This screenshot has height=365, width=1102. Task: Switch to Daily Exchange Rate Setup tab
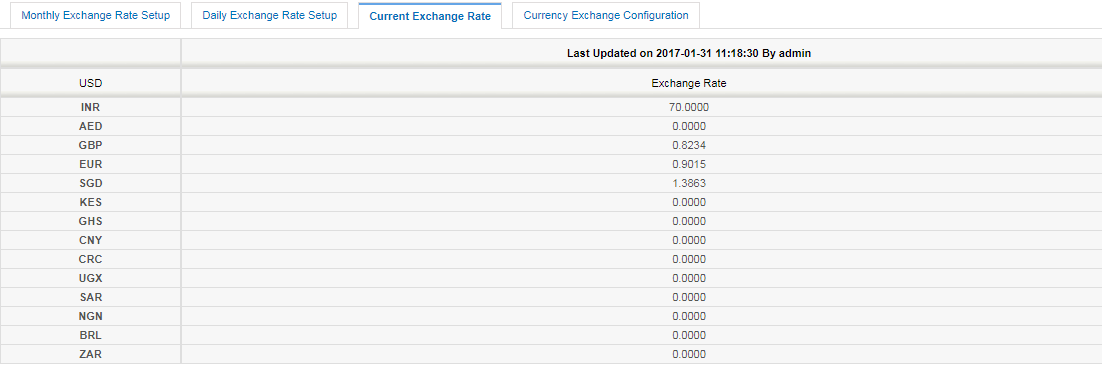click(x=269, y=15)
